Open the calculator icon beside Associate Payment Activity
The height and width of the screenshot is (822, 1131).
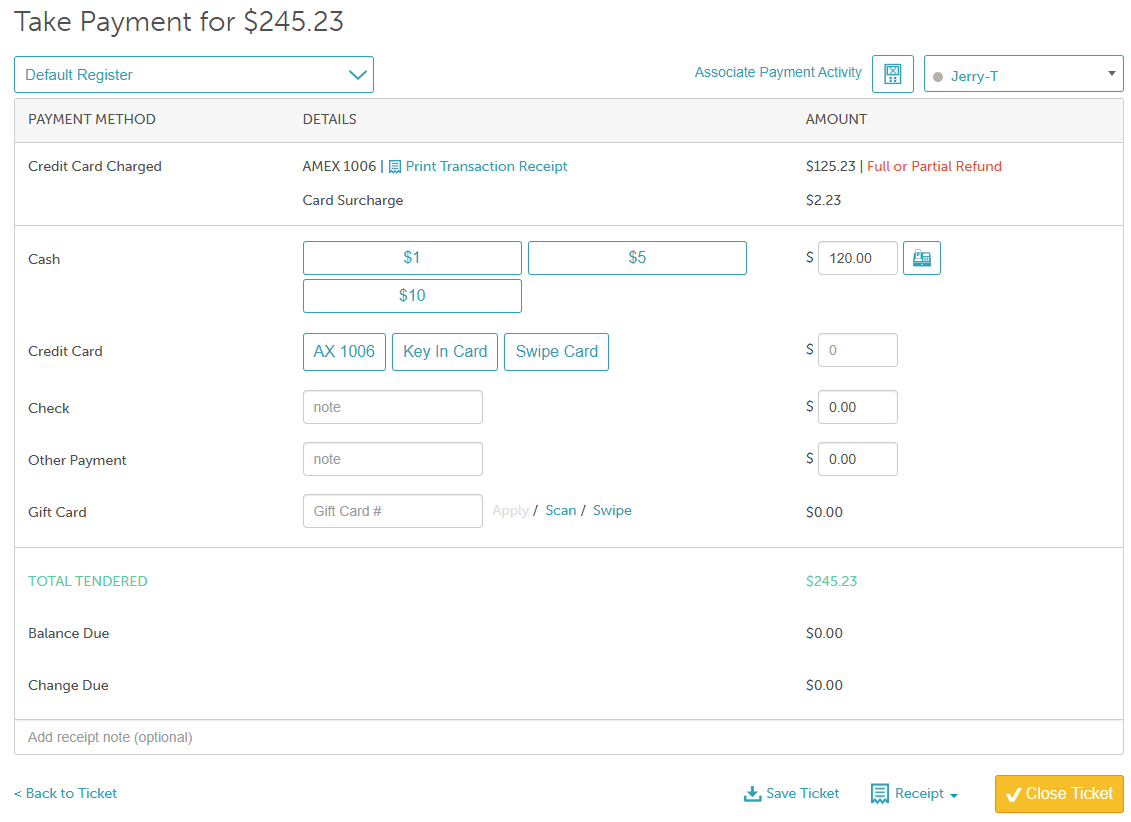point(892,74)
